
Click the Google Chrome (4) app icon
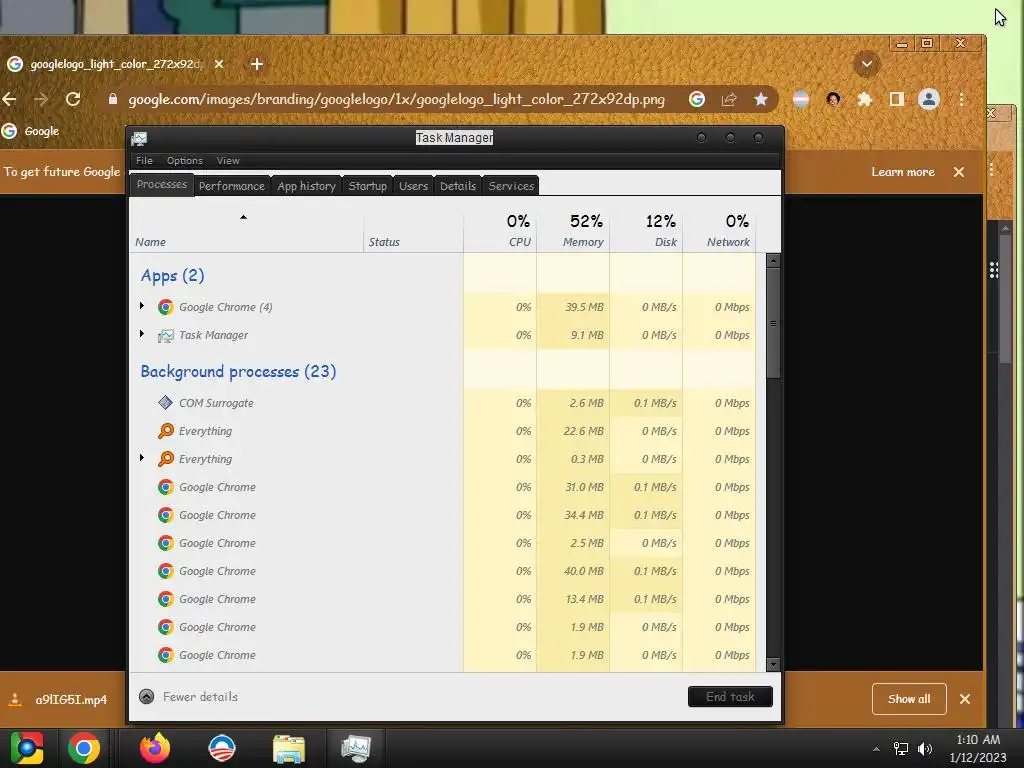click(x=166, y=307)
